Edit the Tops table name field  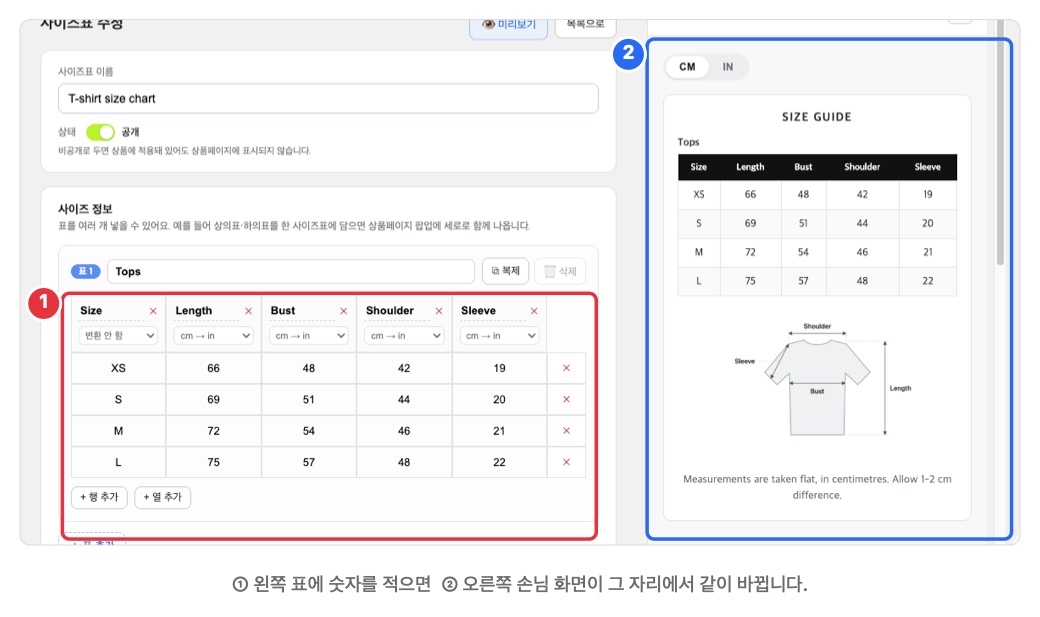click(x=291, y=271)
